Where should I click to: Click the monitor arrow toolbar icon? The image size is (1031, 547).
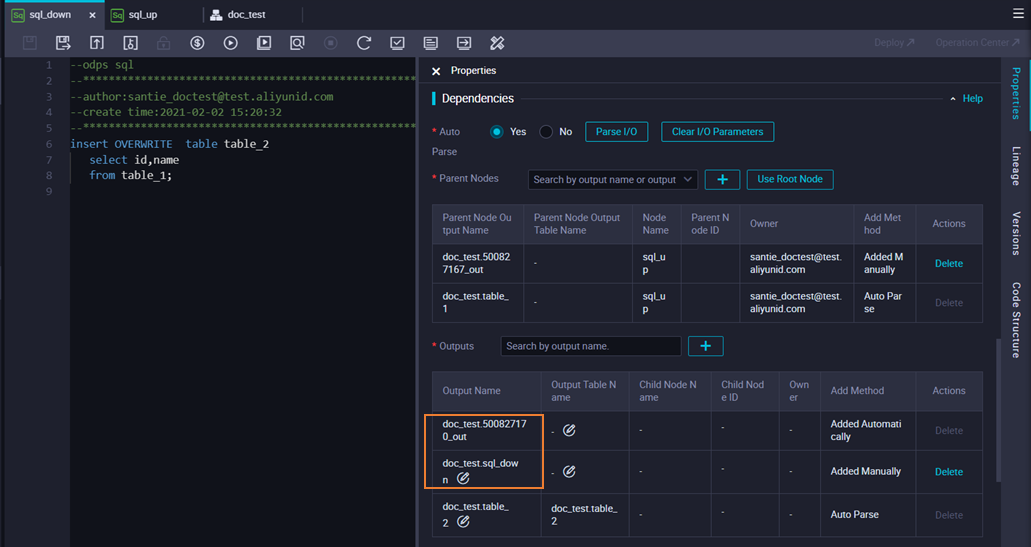[x=464, y=43]
